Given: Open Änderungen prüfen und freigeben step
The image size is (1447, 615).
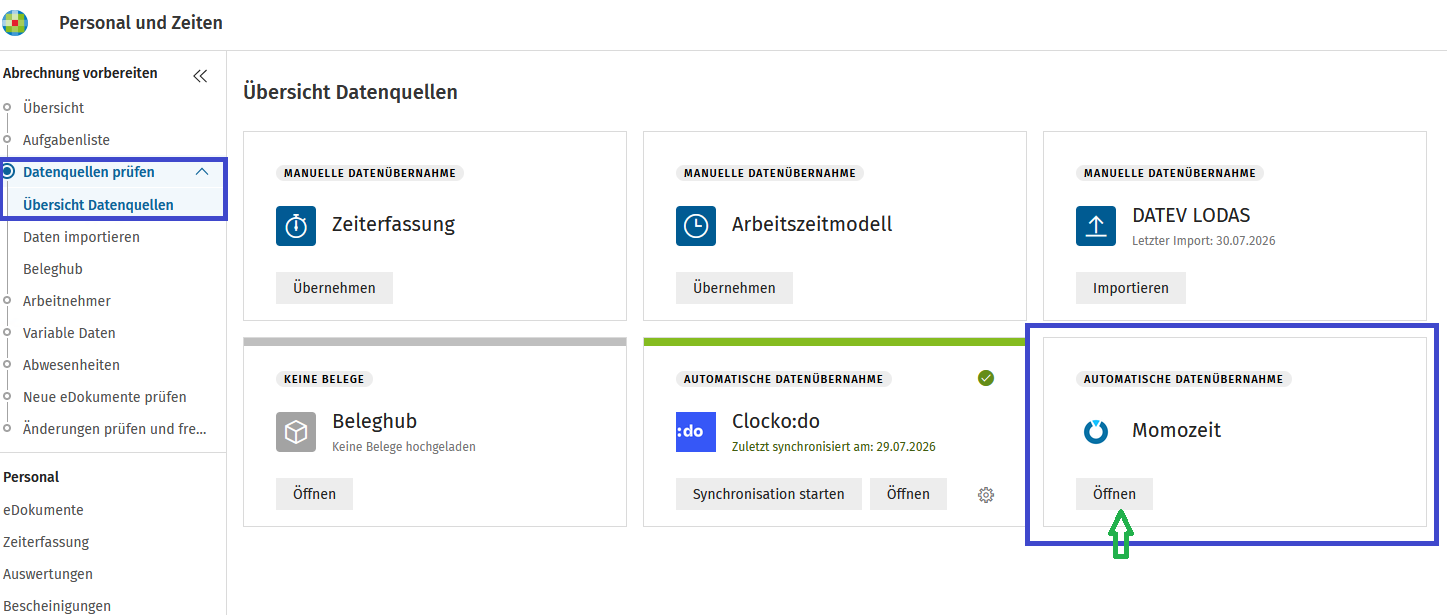Looking at the screenshot, I should pyautogui.click(x=115, y=429).
